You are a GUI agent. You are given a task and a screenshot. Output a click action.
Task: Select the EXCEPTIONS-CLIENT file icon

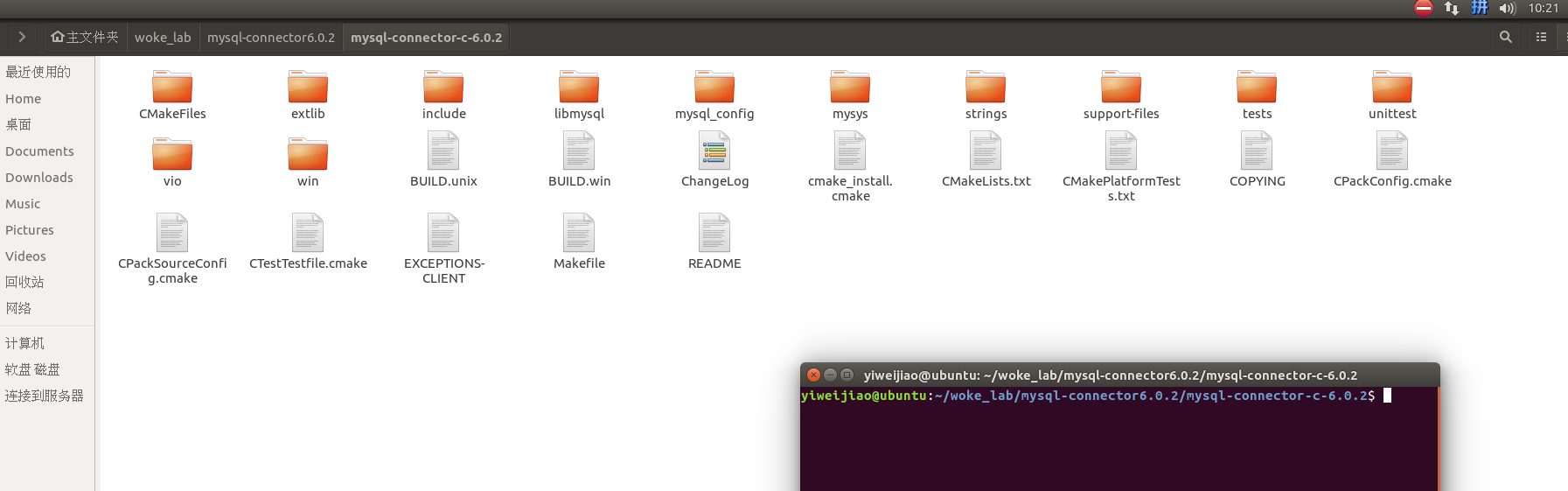tap(443, 233)
